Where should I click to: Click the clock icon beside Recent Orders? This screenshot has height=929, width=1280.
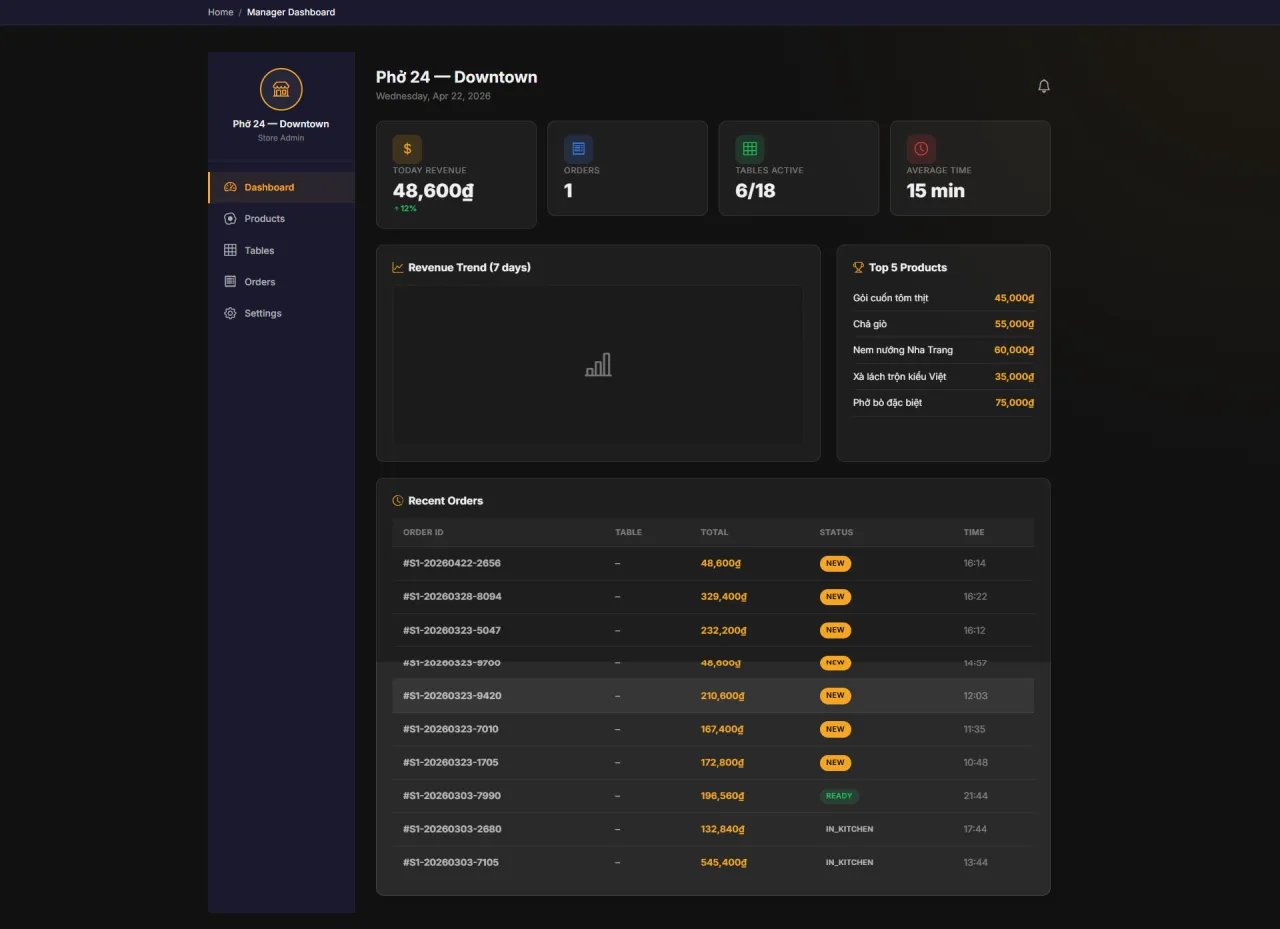[398, 500]
